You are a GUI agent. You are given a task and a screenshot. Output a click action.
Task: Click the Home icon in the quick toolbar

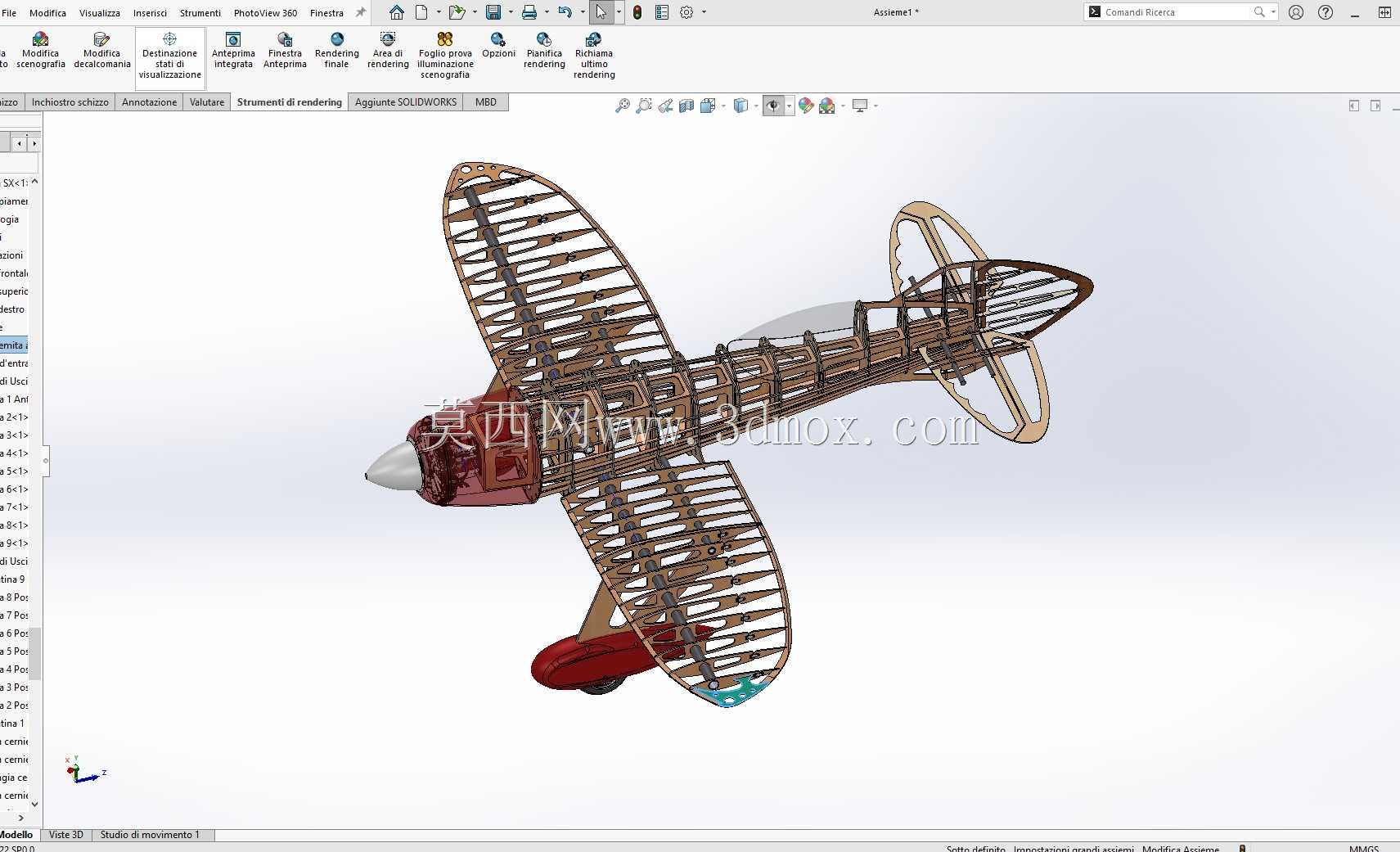point(397,12)
